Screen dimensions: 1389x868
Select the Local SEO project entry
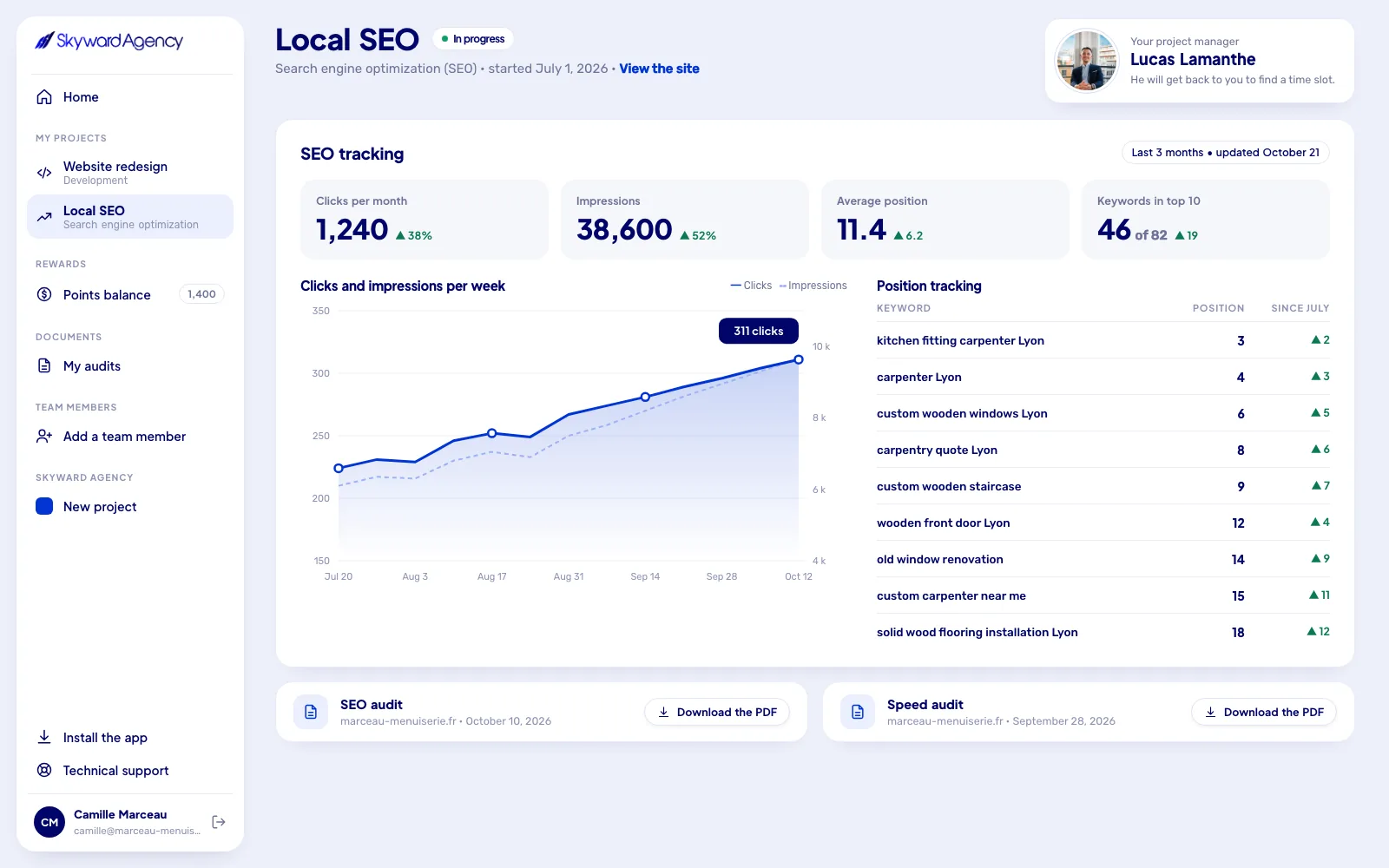click(130, 217)
